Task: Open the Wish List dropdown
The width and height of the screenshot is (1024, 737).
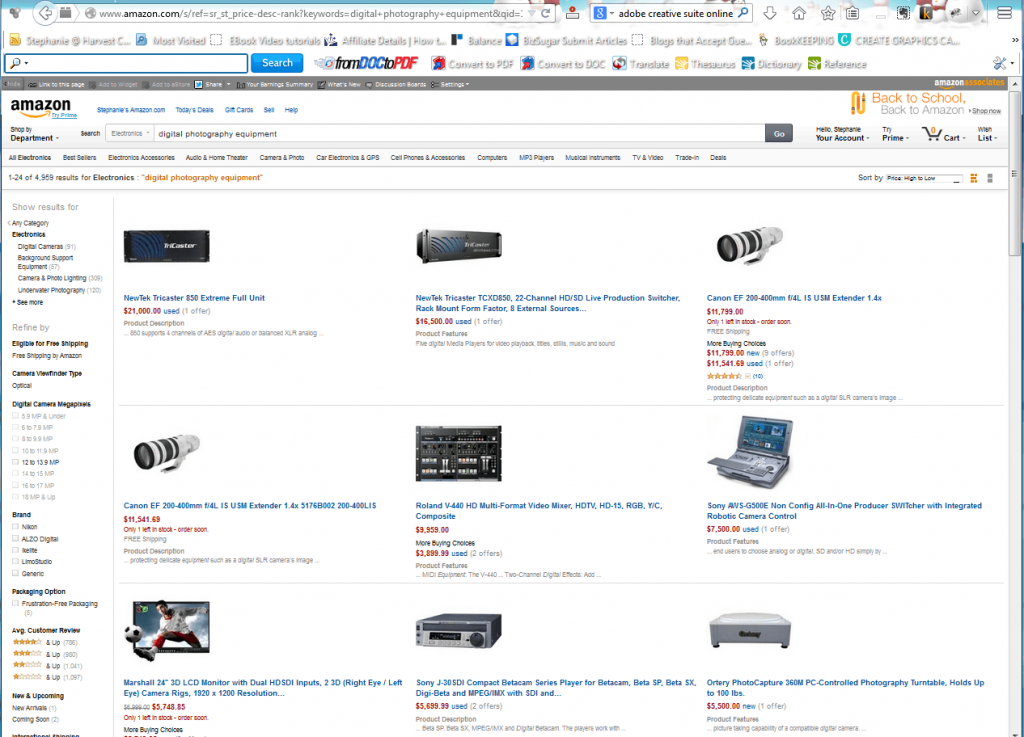Action: [x=987, y=134]
